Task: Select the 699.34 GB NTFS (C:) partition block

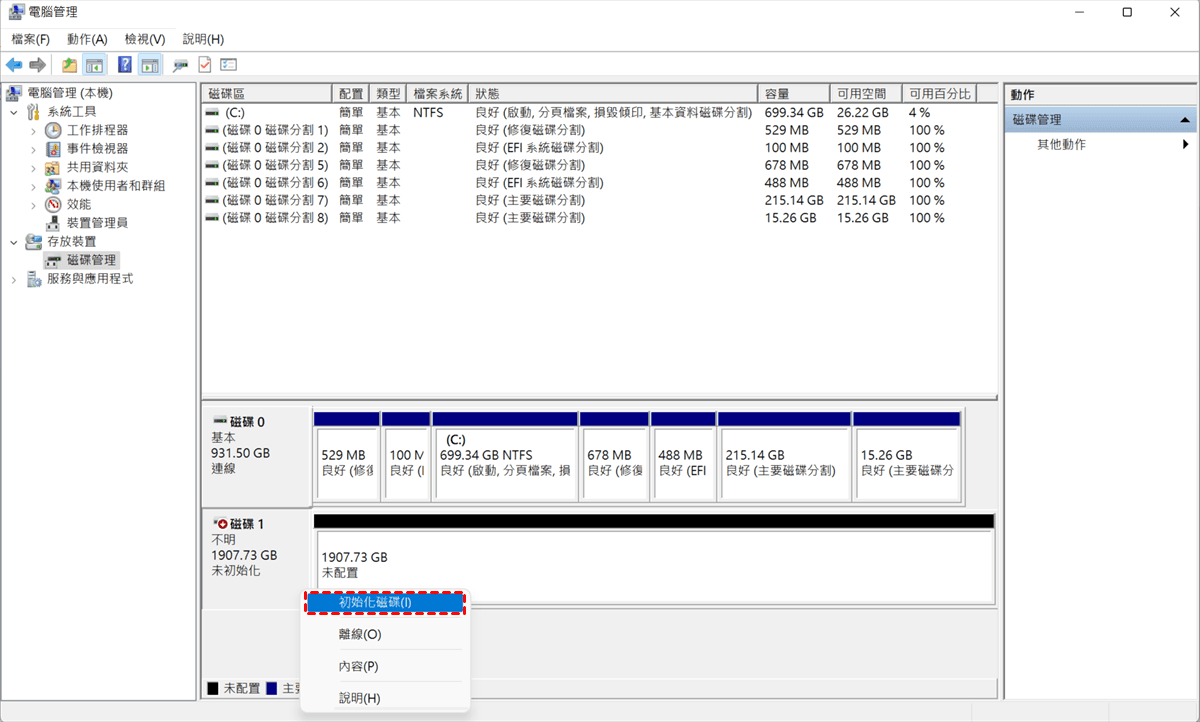Action: tap(505, 463)
